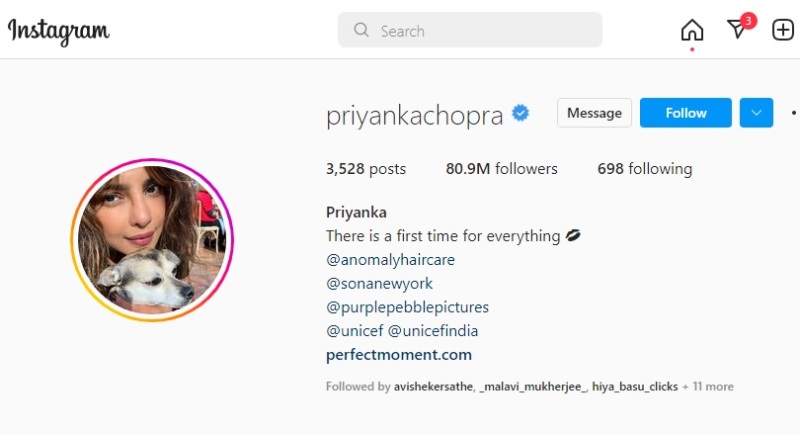Click the Instagram logo

click(59, 32)
